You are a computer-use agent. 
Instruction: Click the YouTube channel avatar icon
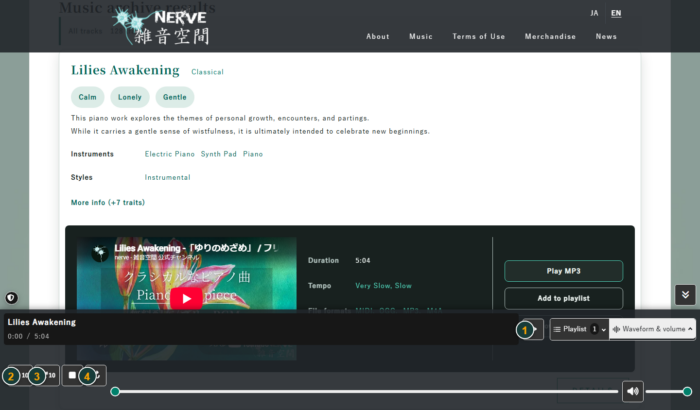[x=100, y=253]
